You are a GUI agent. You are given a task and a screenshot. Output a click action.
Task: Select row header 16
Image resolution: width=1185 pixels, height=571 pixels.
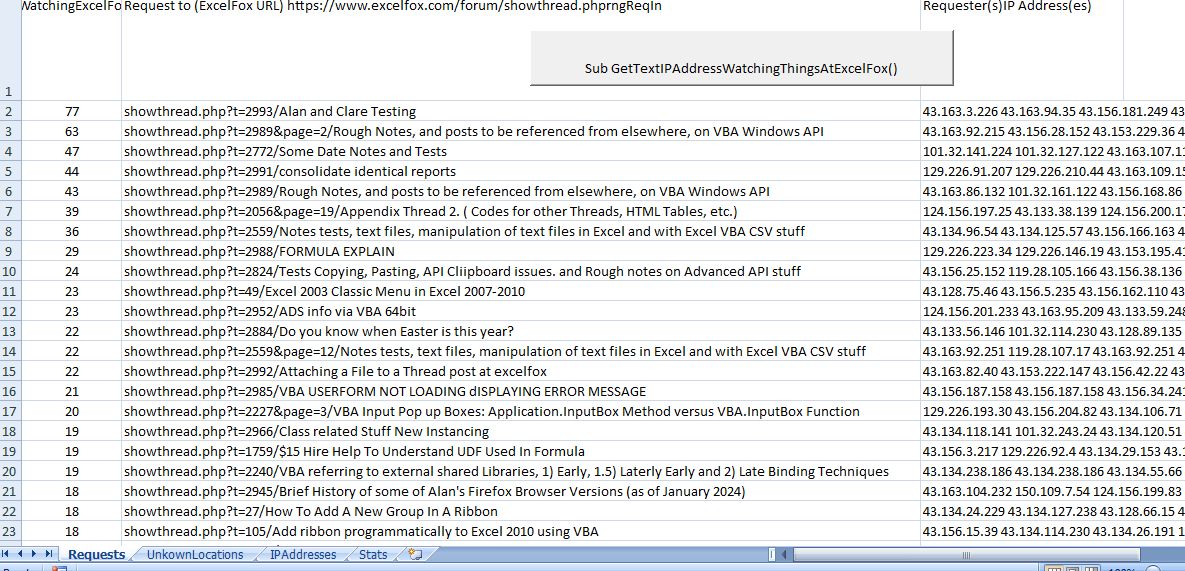point(10,391)
